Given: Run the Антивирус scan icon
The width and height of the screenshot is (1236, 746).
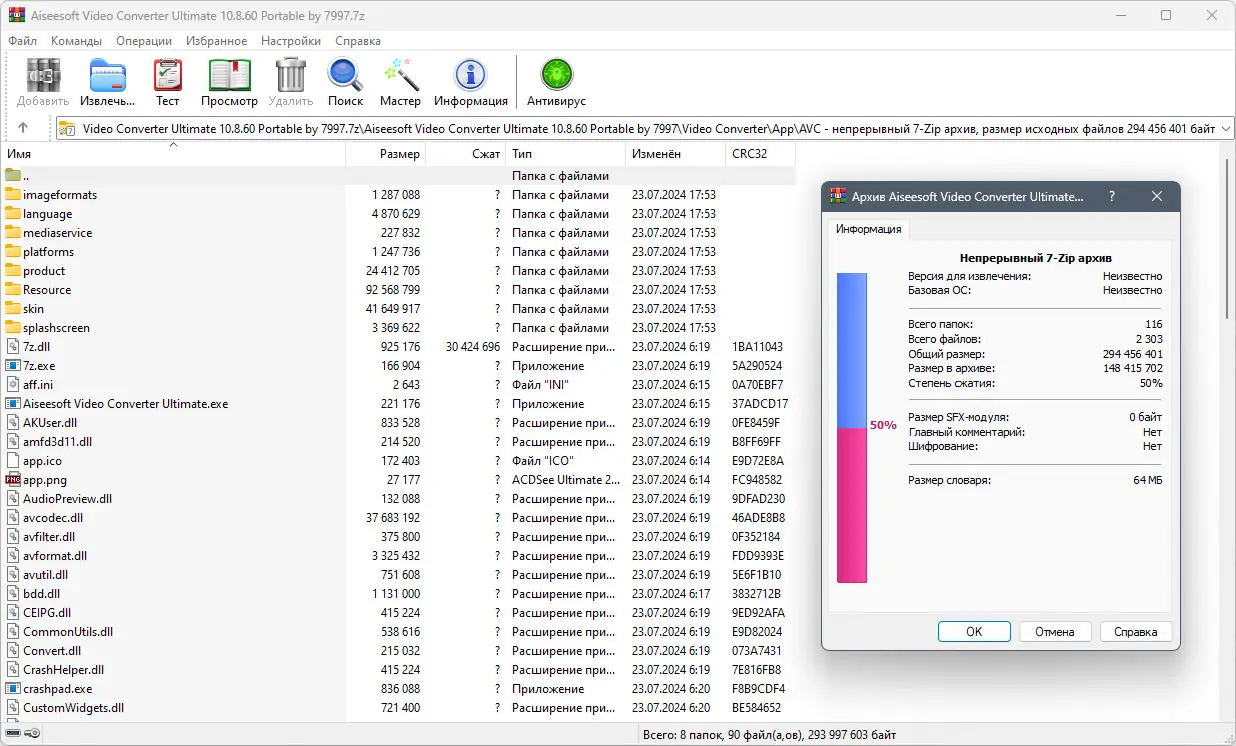Looking at the screenshot, I should click(x=556, y=82).
